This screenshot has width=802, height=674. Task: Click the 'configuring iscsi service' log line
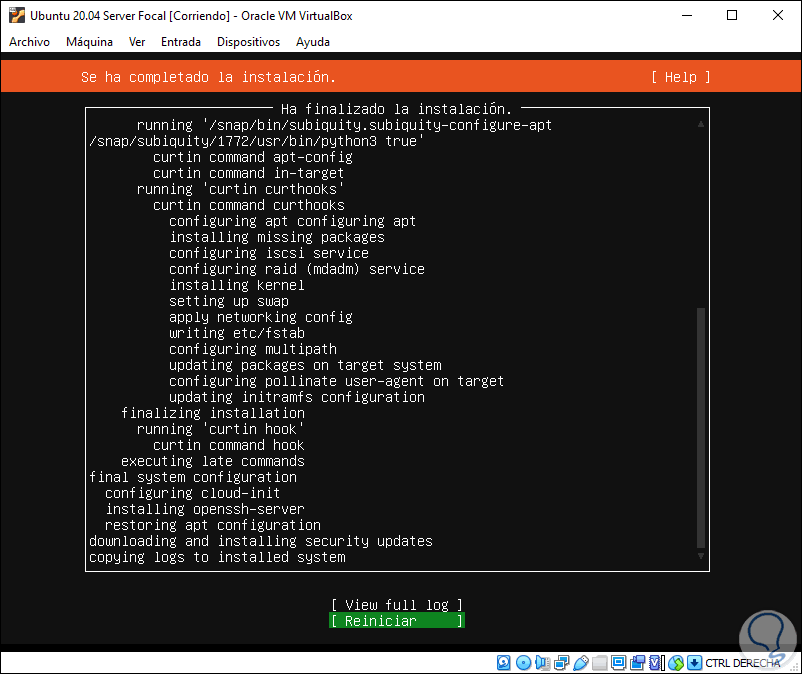tap(269, 253)
